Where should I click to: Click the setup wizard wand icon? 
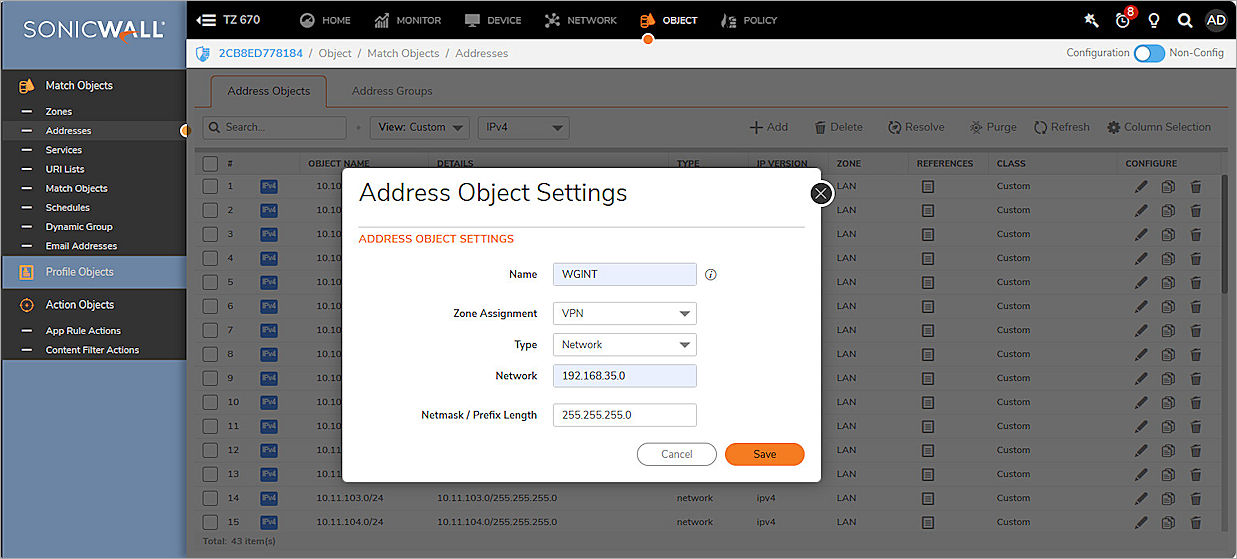pyautogui.click(x=1091, y=20)
